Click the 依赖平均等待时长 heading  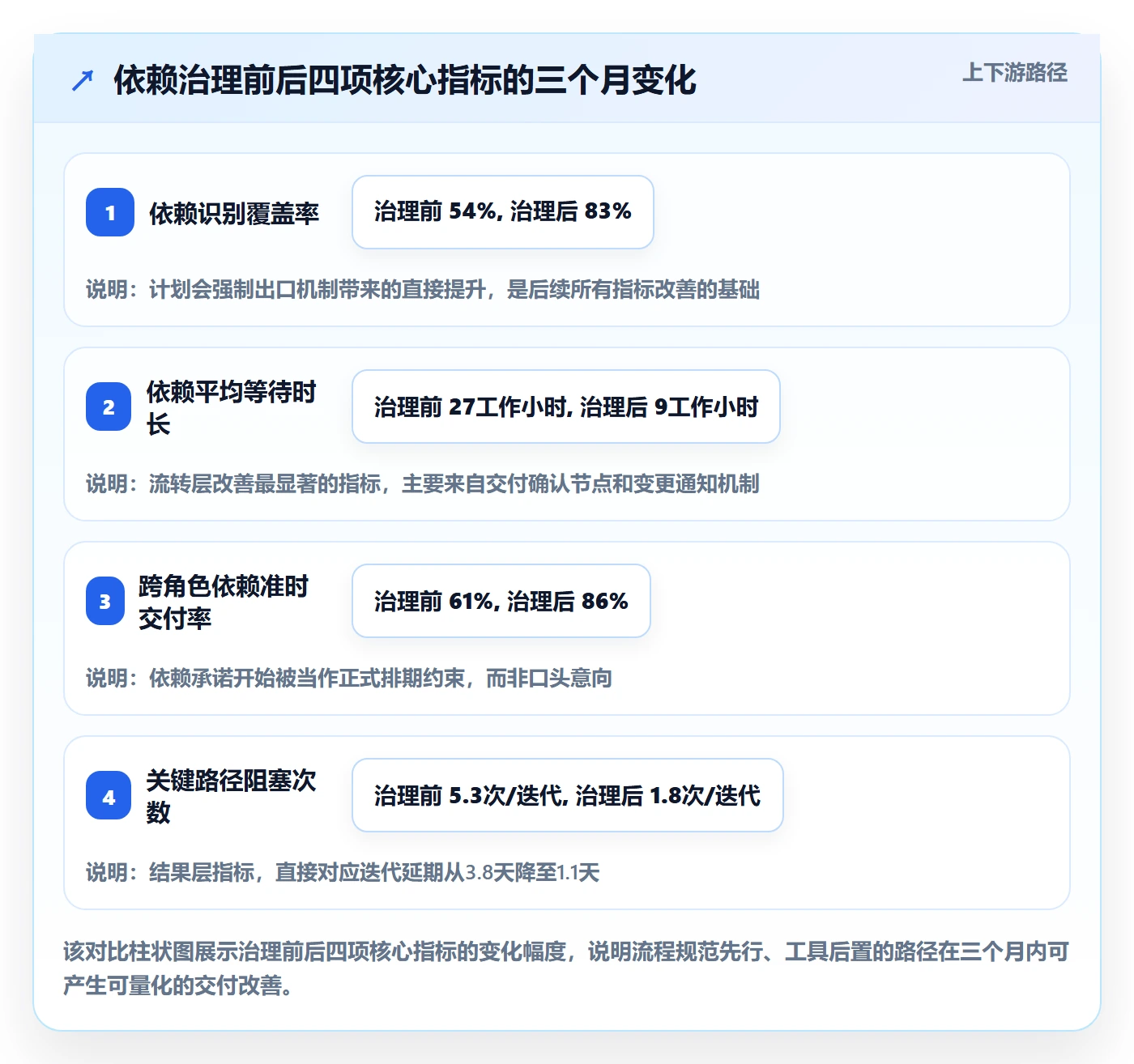(x=232, y=407)
